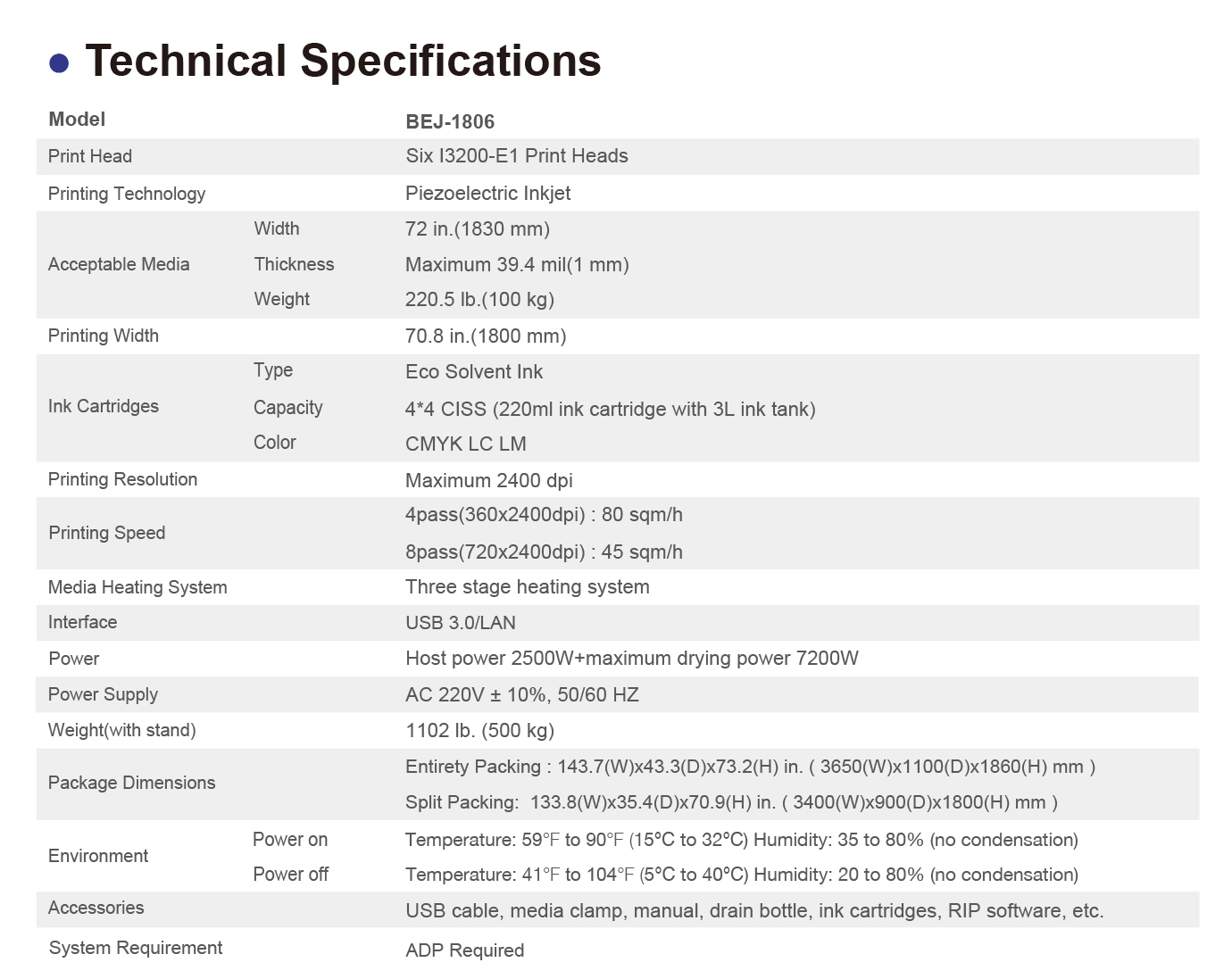Select the USB 3.0/LAN interface value

coord(461,623)
